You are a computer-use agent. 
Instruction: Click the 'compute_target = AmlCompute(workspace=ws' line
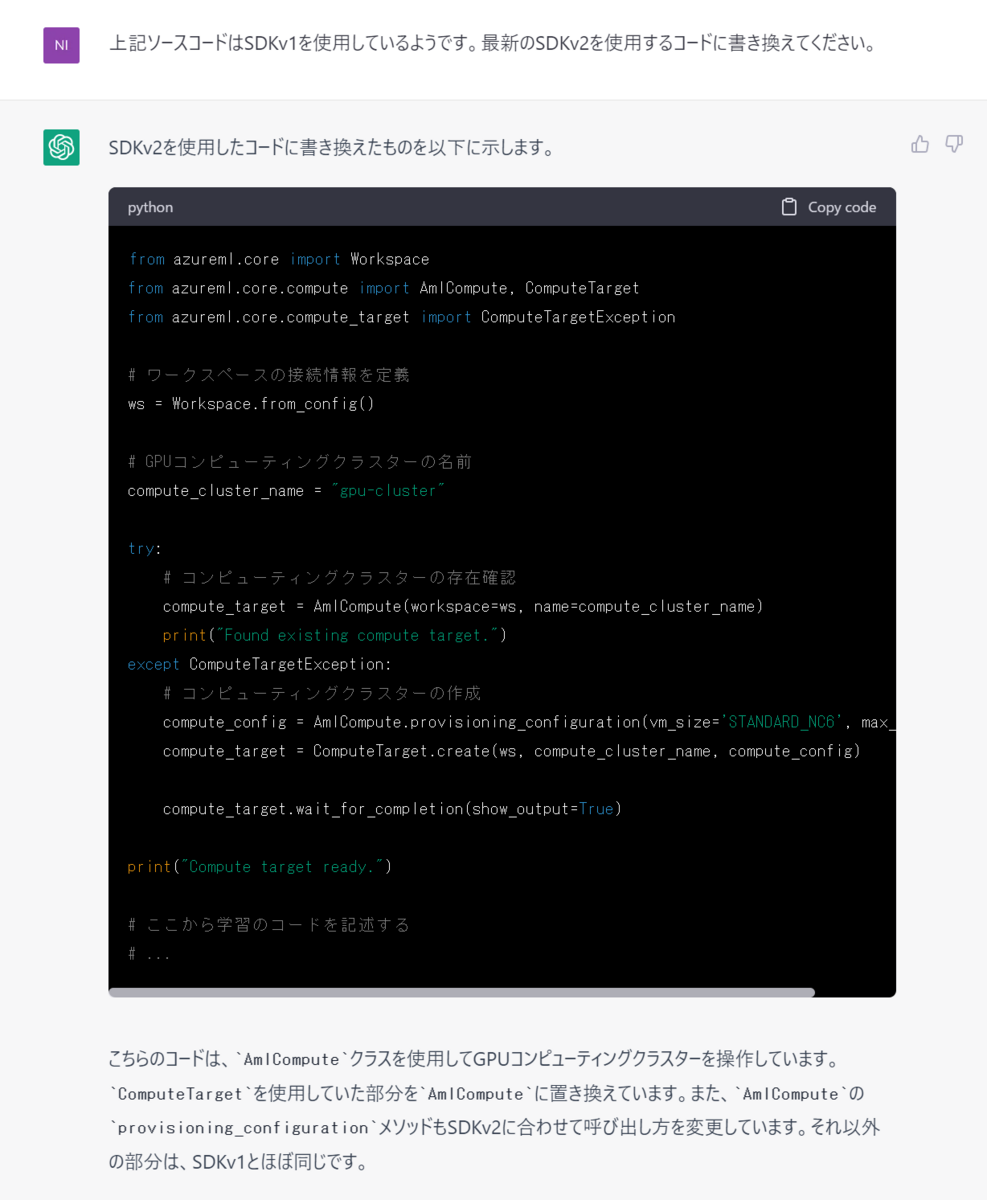[463, 606]
